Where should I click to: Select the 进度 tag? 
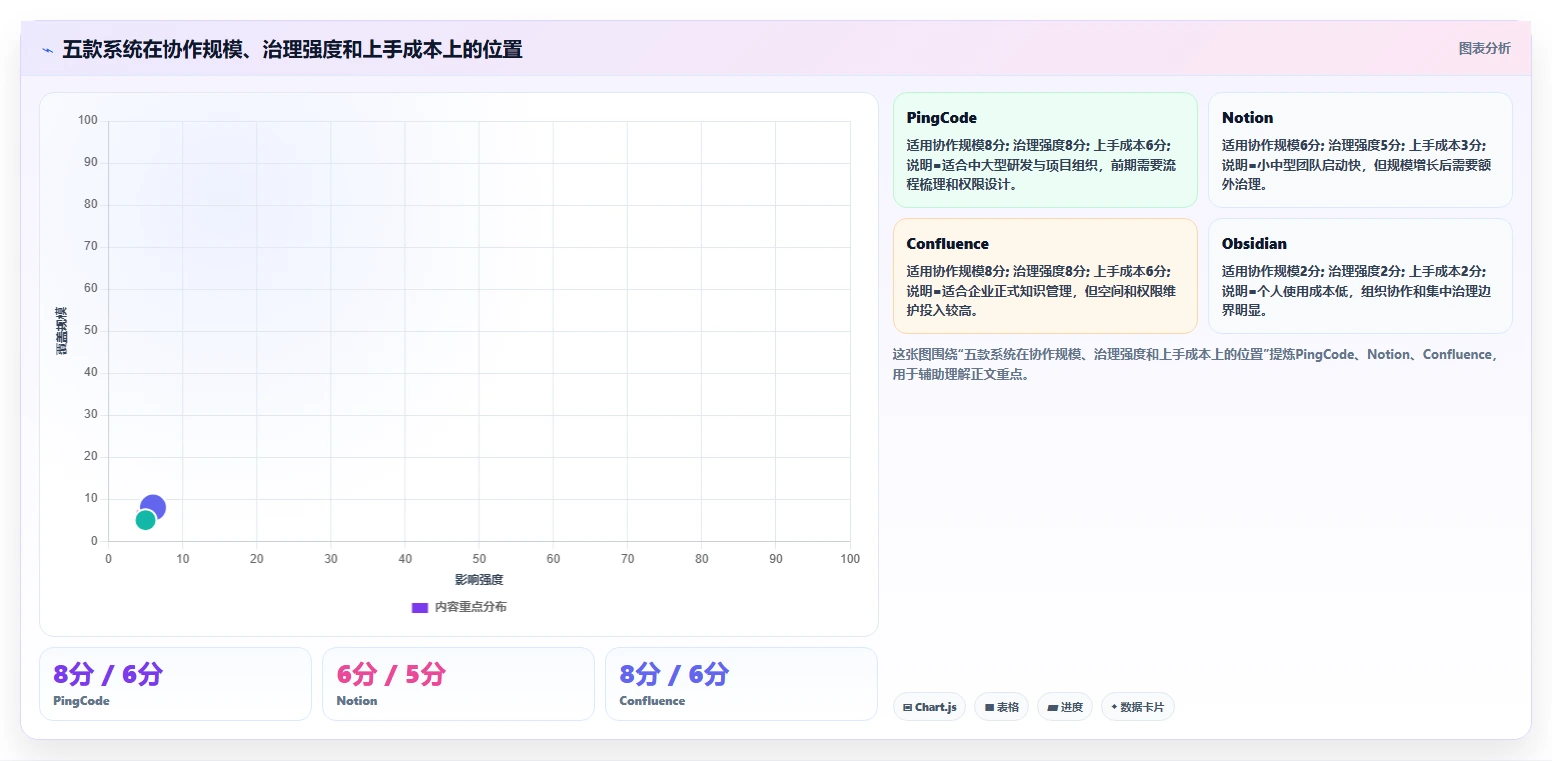1065,707
